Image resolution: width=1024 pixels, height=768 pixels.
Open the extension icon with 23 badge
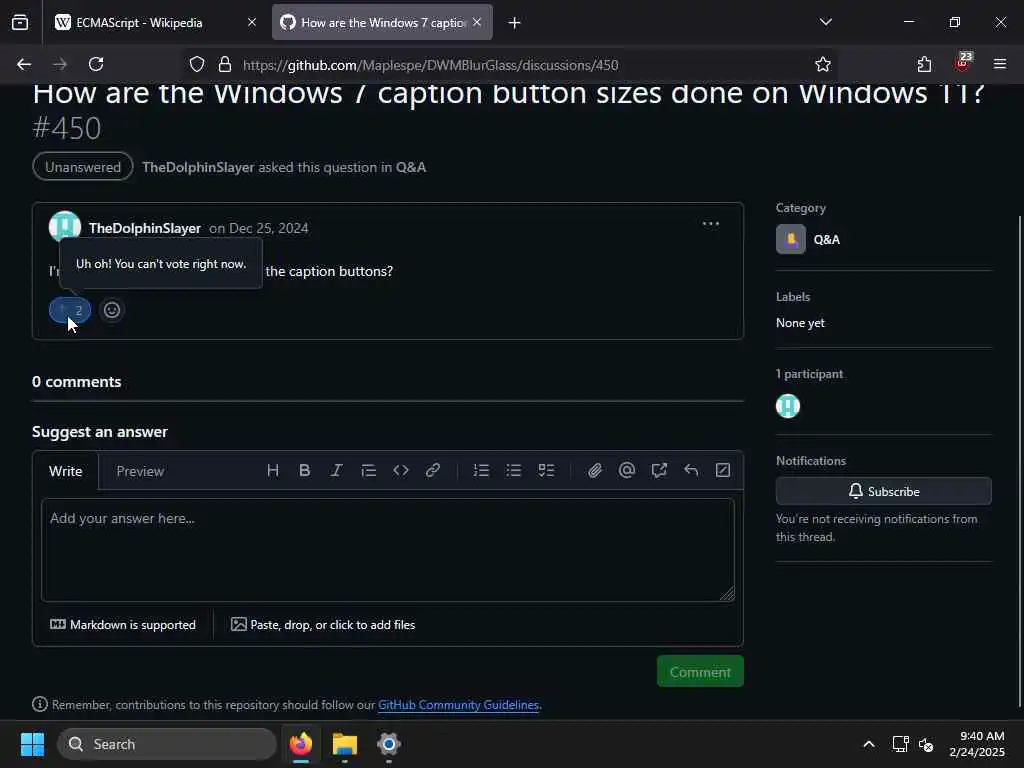point(963,63)
